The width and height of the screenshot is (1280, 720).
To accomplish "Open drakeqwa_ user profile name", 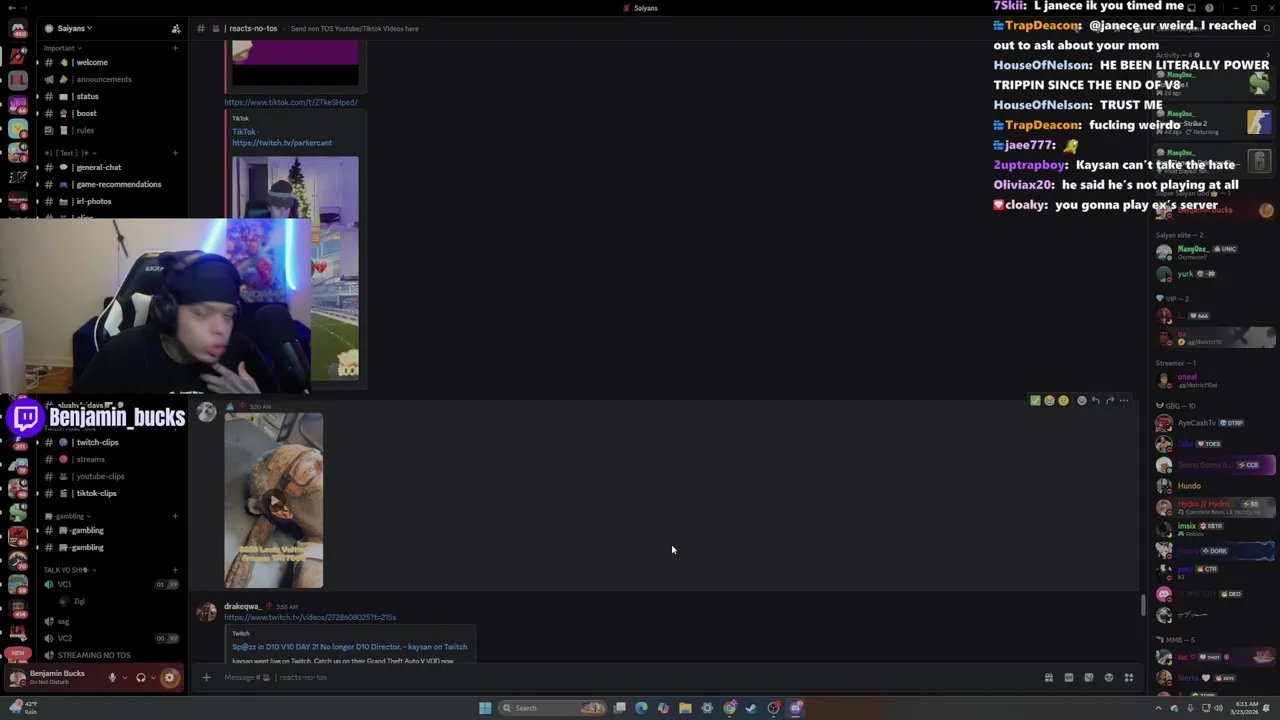I will [242, 606].
